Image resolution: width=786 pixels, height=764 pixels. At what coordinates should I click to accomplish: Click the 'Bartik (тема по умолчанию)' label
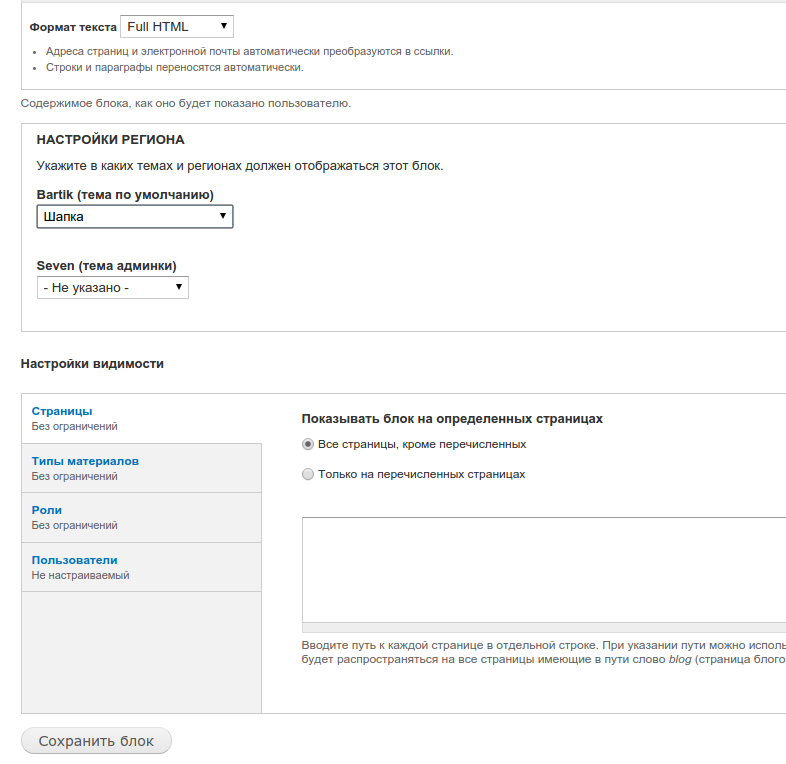pos(125,194)
